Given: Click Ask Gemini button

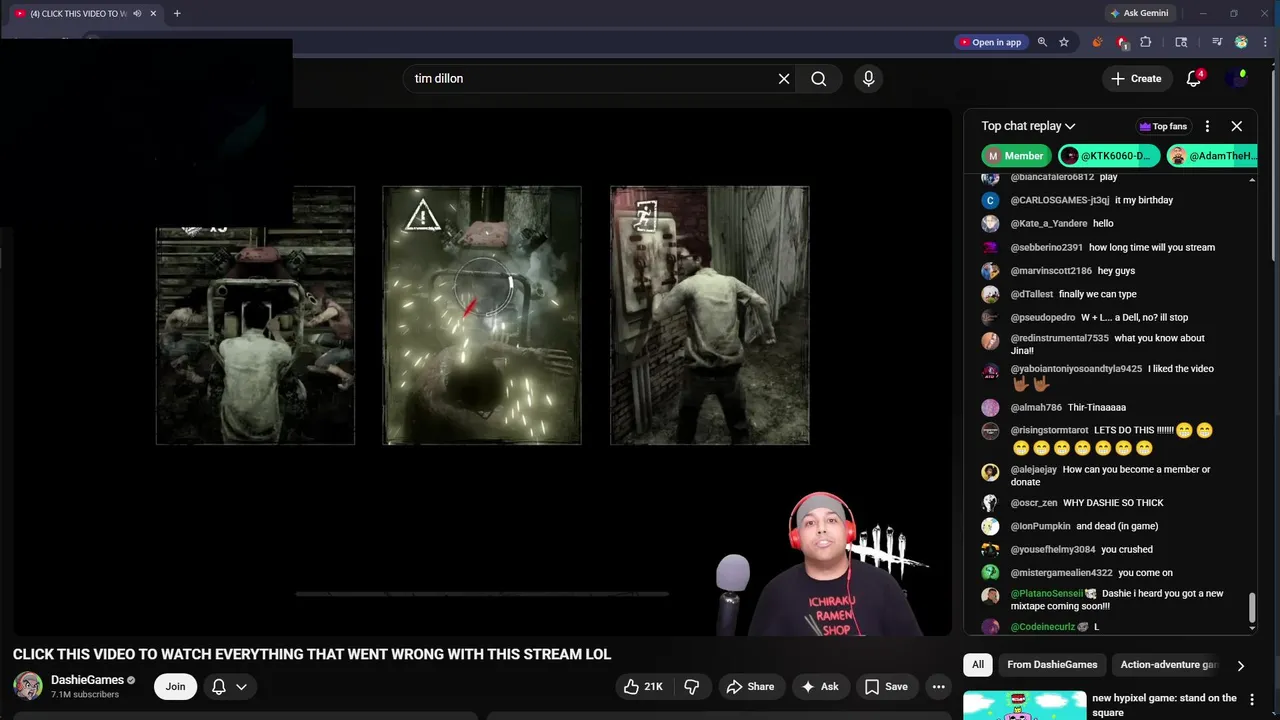Looking at the screenshot, I should pyautogui.click(x=1138, y=13).
